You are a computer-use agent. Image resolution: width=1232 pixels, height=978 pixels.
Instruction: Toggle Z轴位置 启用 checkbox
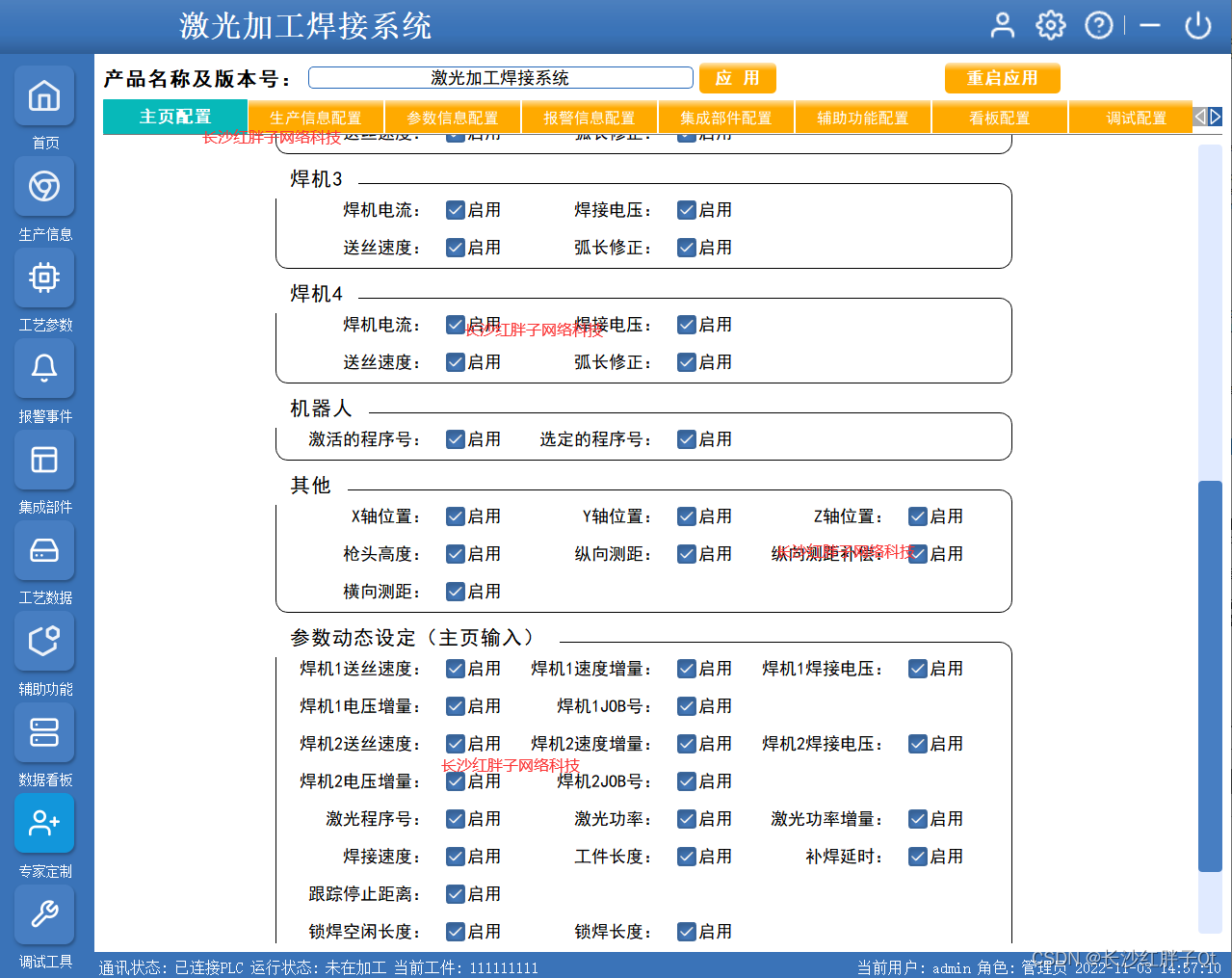pyautogui.click(x=918, y=516)
